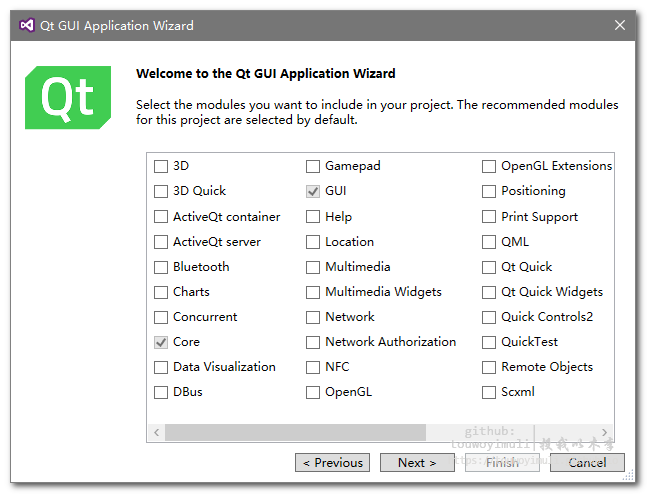Tick the Charts module checkbox
647x494 pixels.
click(161, 292)
